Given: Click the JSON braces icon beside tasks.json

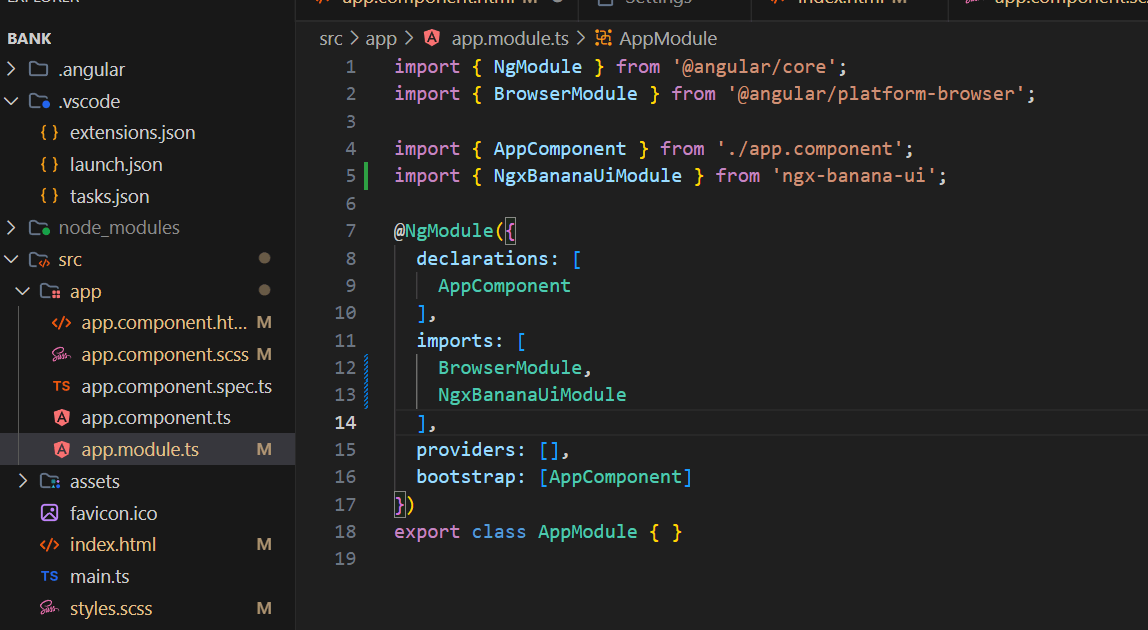Looking at the screenshot, I should pyautogui.click(x=50, y=196).
